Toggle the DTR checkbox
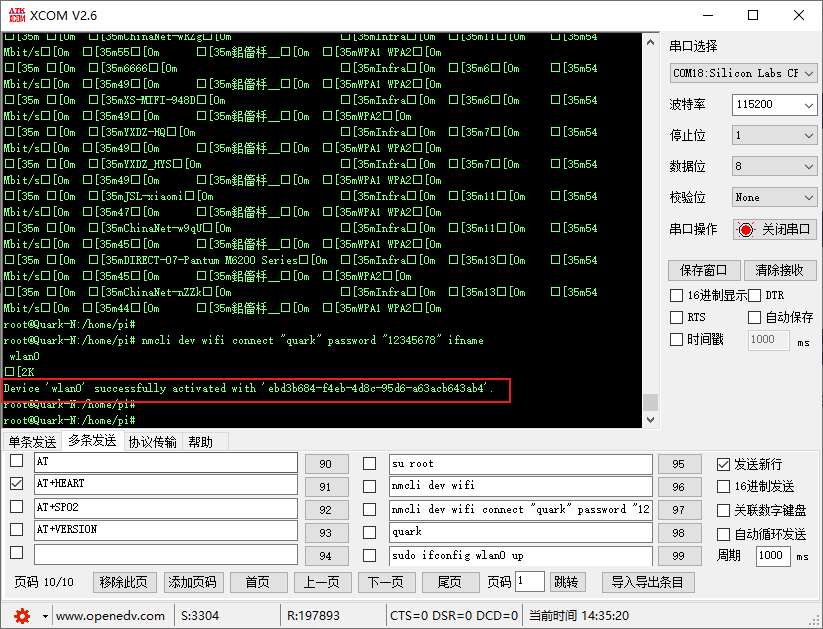Screen dimensions: 823x629 [x=754, y=296]
